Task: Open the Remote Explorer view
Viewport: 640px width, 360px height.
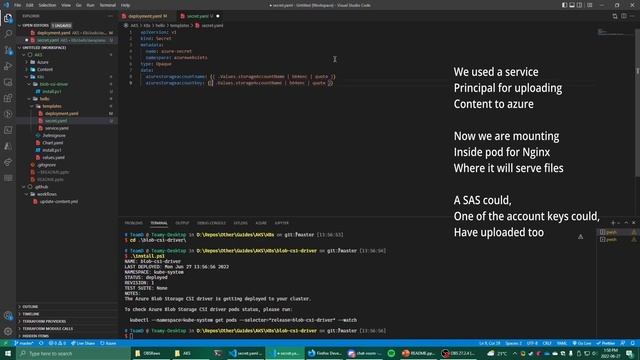Action: (8, 82)
